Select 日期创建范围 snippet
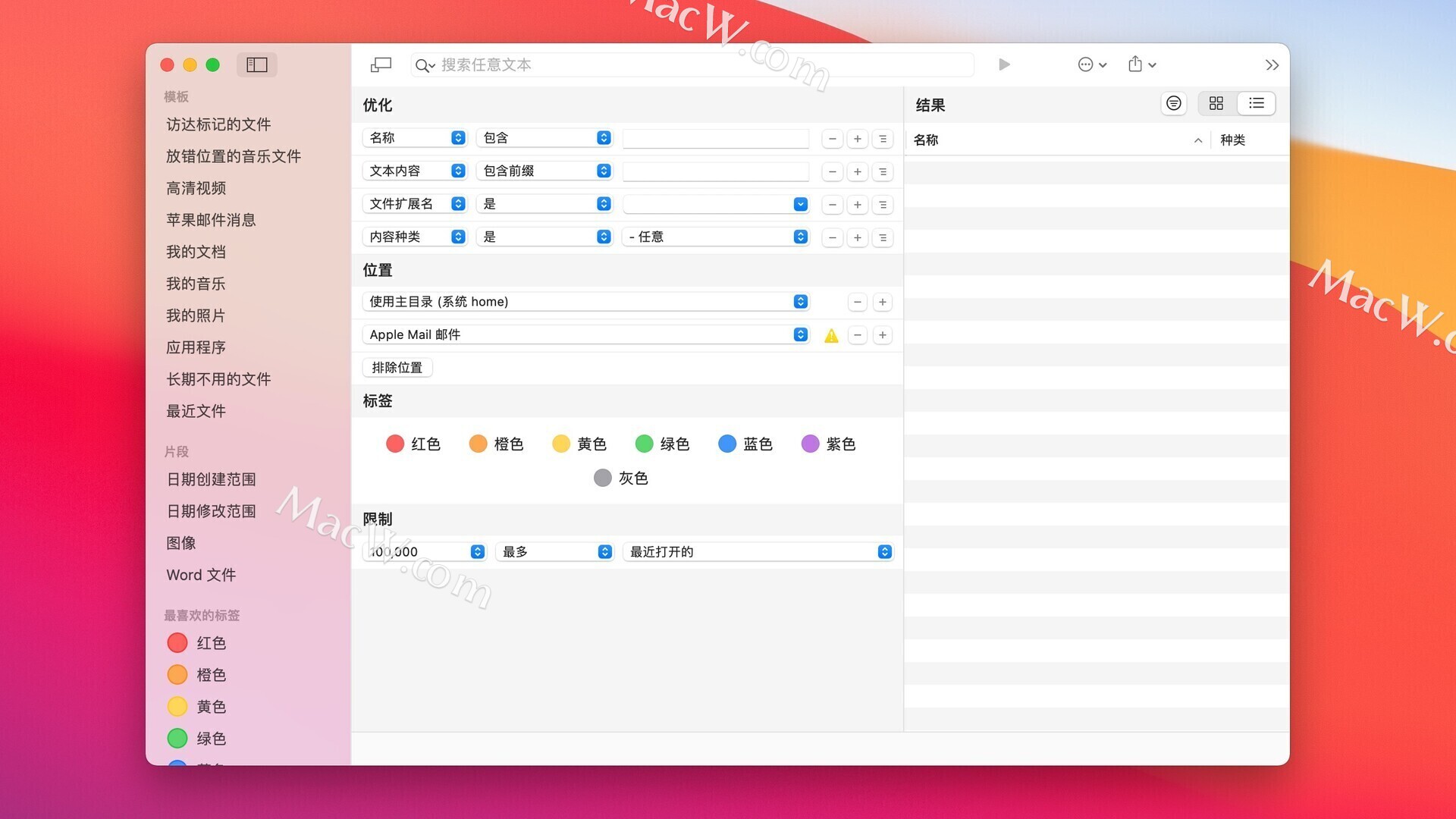Viewport: 1456px width, 819px height. click(x=211, y=479)
